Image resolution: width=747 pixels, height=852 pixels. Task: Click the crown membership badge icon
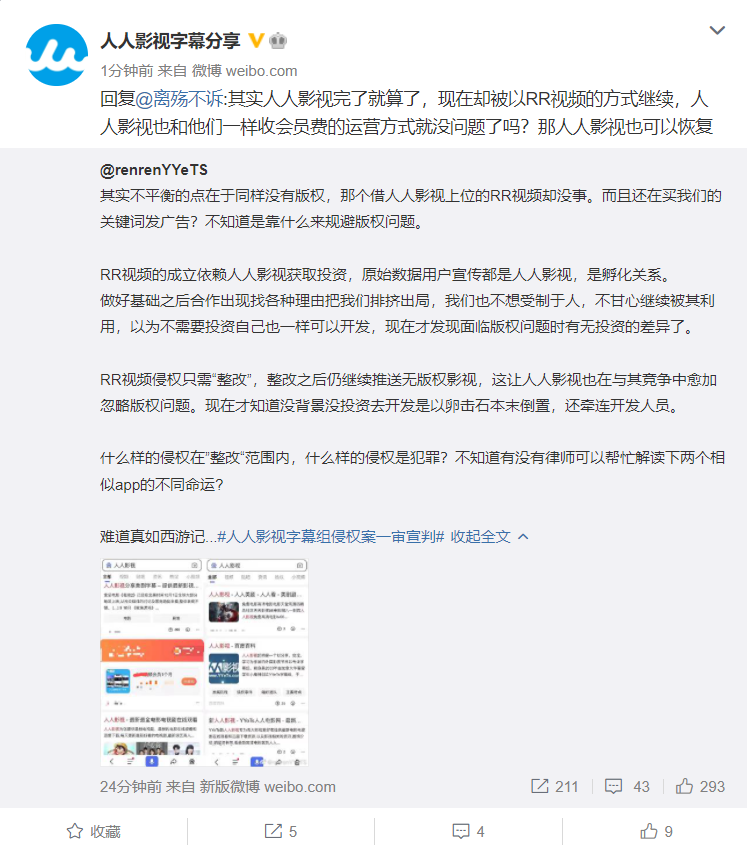(278, 41)
